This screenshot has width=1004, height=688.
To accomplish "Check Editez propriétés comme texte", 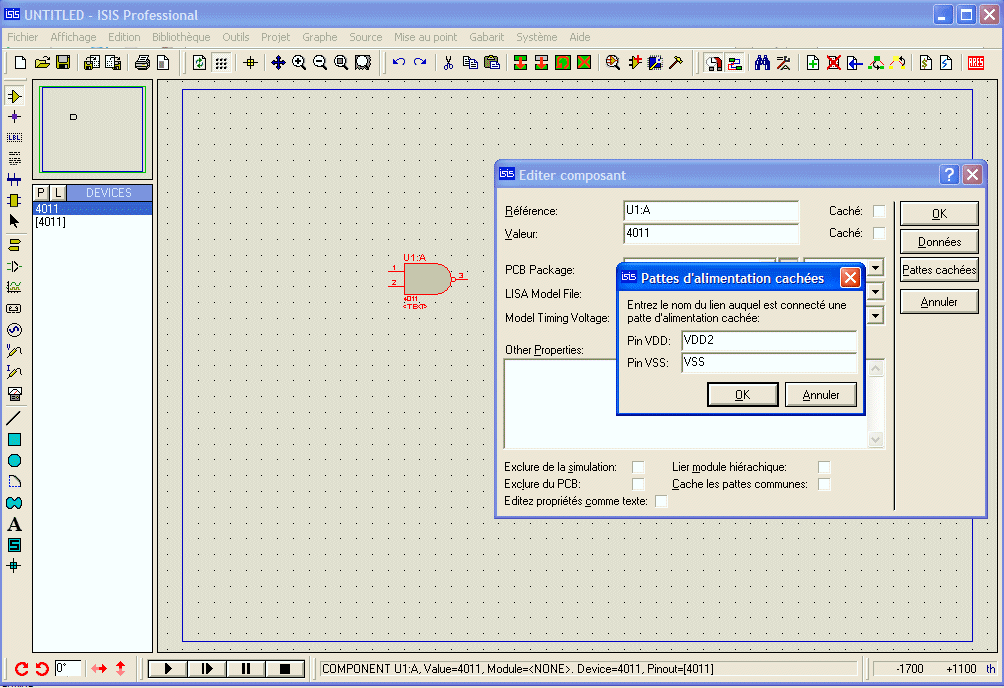I will click(x=661, y=501).
